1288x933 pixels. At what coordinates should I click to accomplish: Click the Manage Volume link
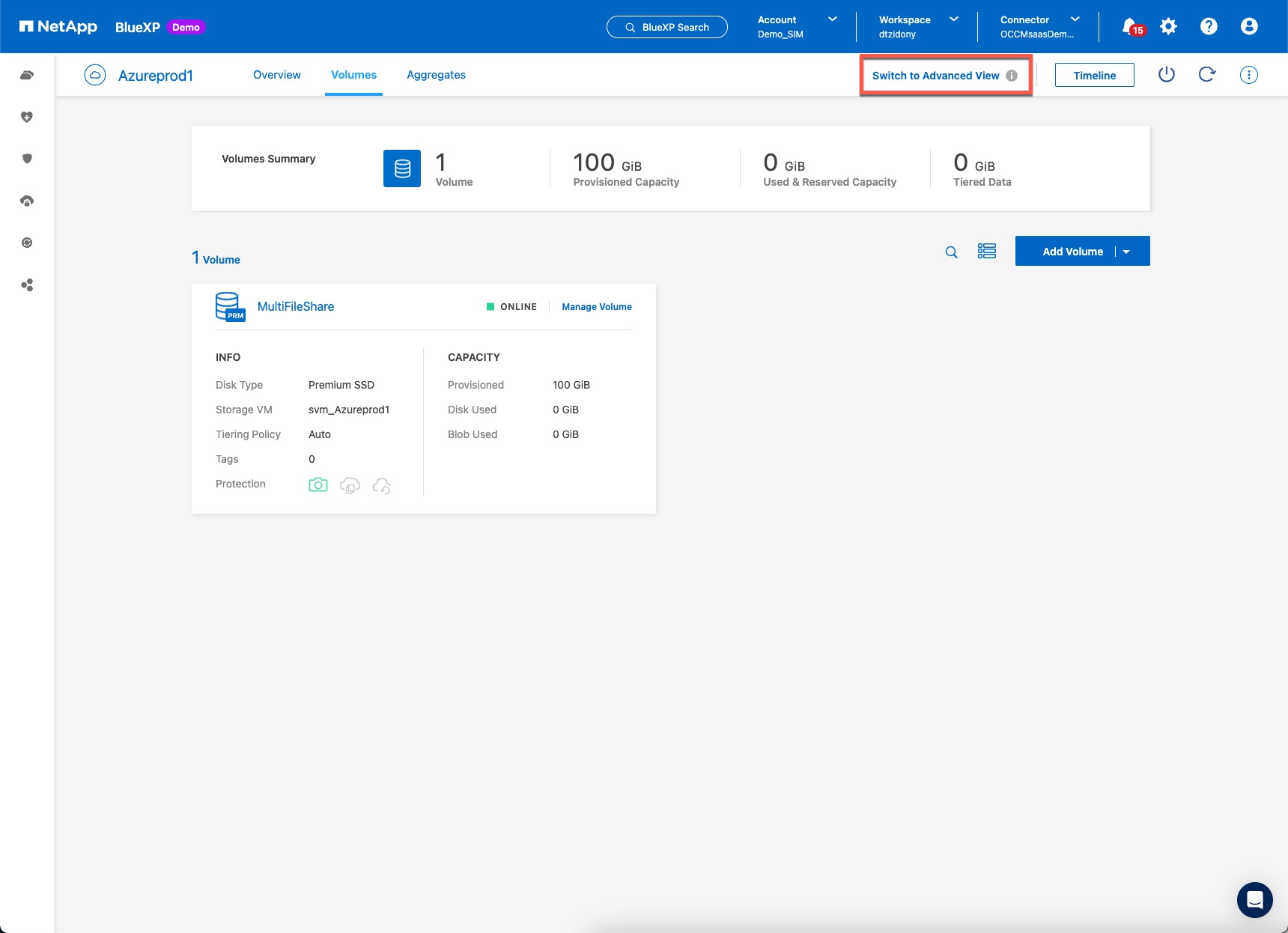tap(596, 307)
